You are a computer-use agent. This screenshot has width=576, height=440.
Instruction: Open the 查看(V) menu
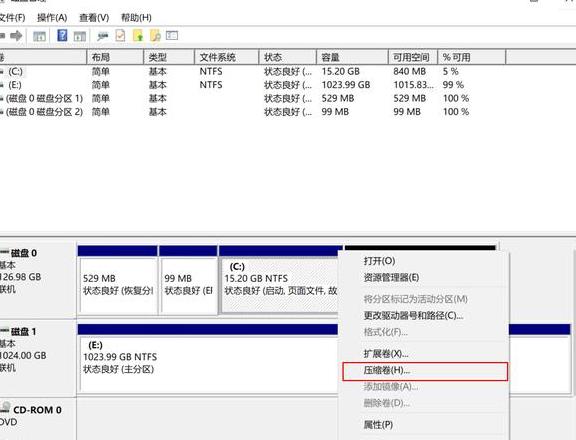click(x=94, y=17)
